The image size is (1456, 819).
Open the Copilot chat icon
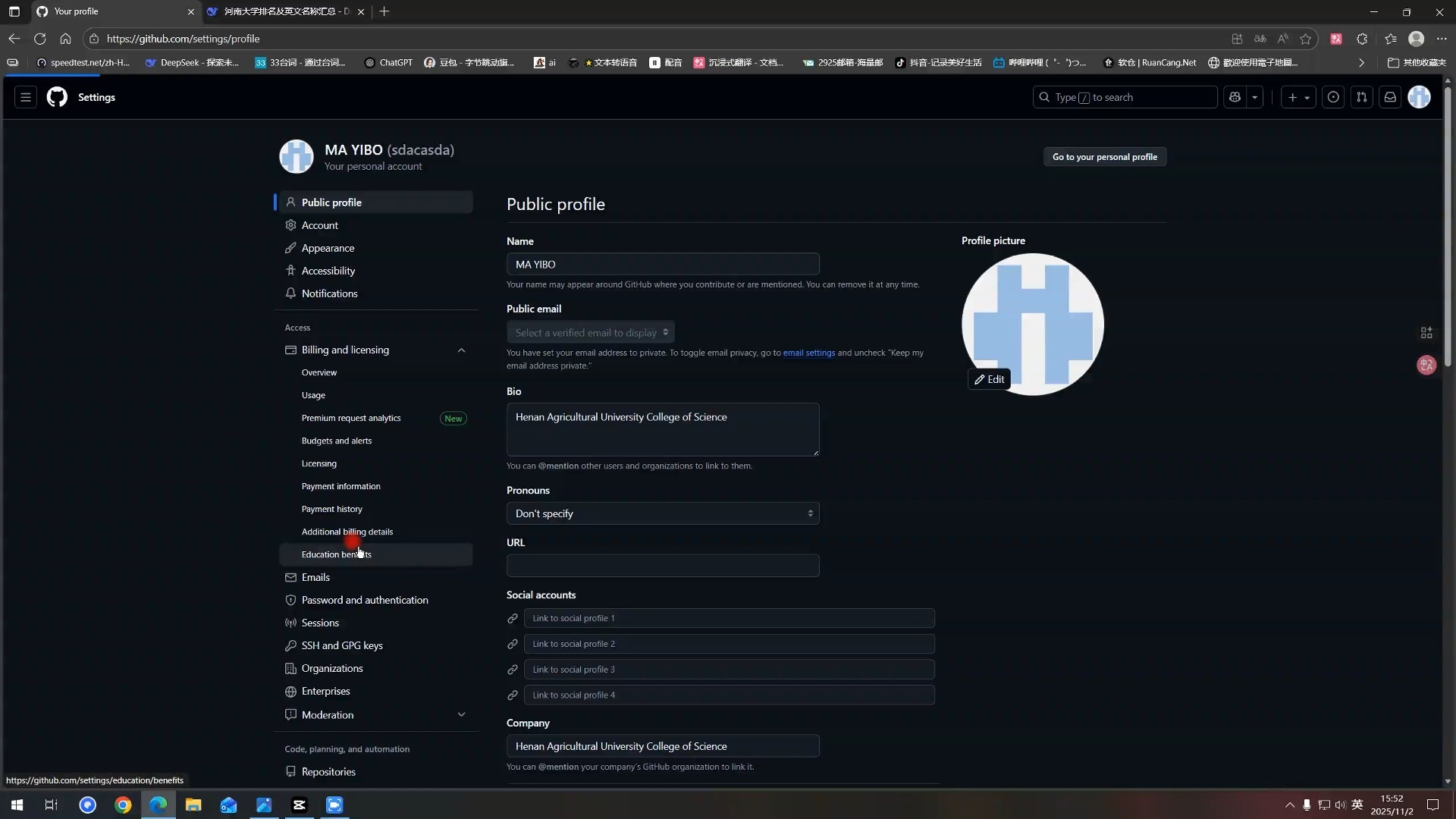pos(1235,97)
